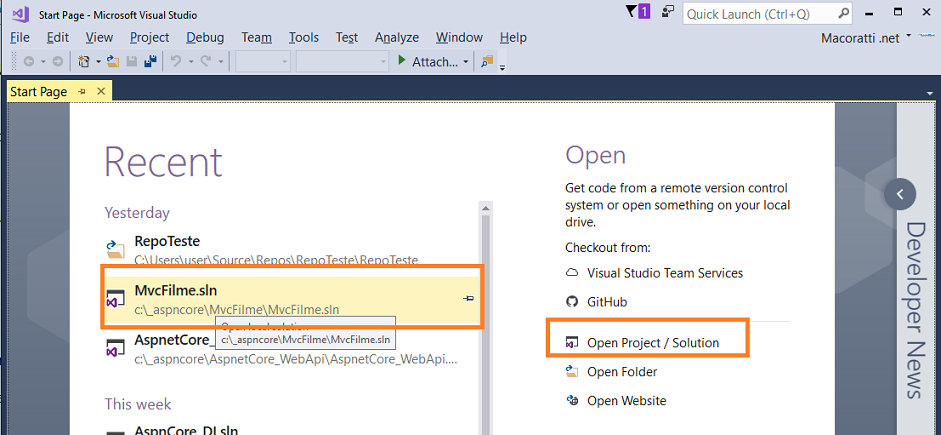Viewport: 941px width, 435px height.
Task: Open the Tools menu
Action: coord(304,37)
